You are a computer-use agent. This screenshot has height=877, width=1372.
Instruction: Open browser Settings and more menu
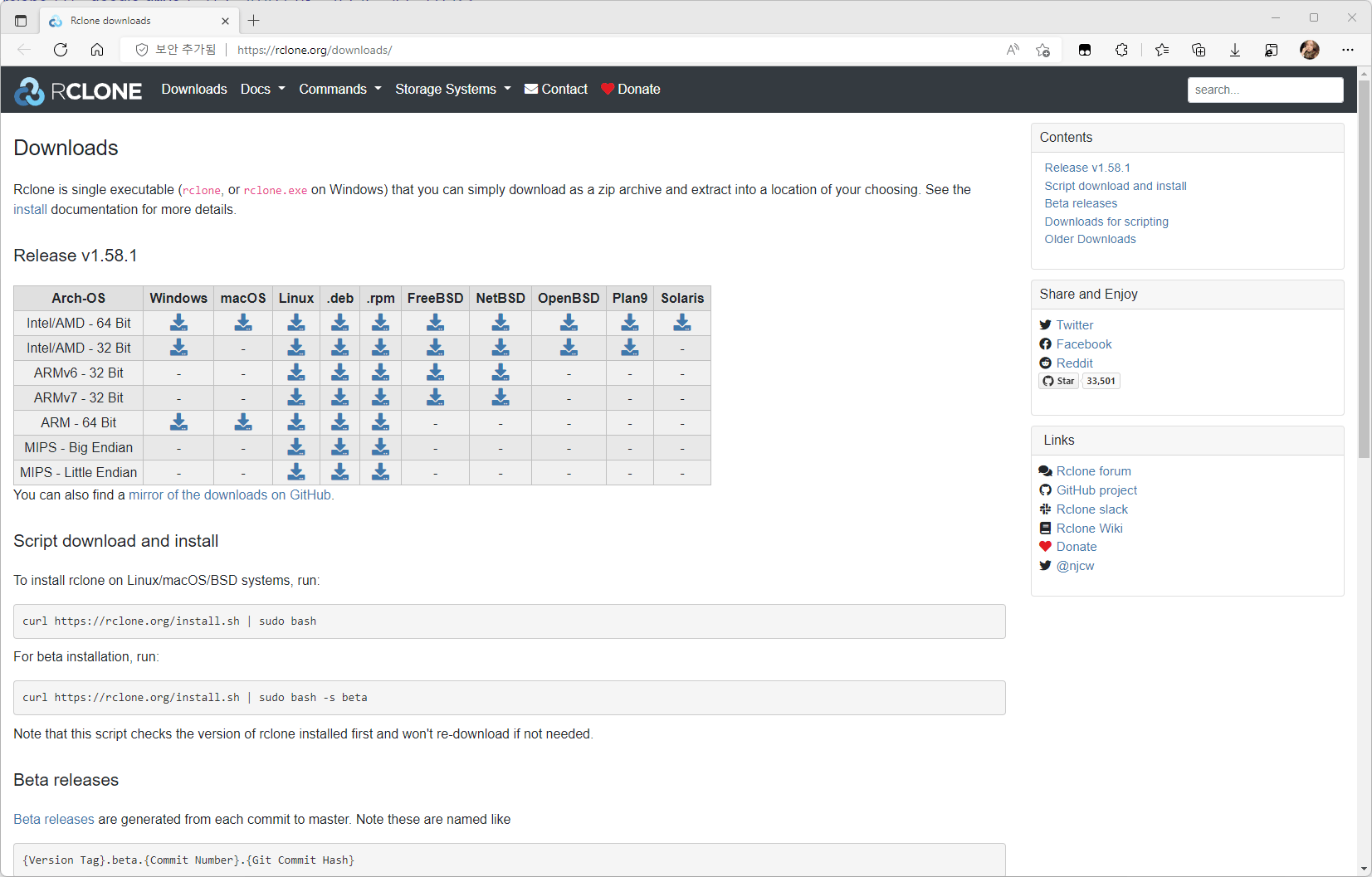pyautogui.click(x=1348, y=50)
